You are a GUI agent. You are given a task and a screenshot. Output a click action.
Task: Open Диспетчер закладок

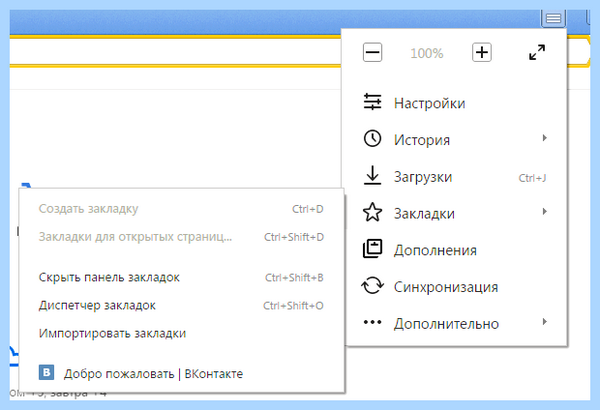pyautogui.click(x=182, y=305)
